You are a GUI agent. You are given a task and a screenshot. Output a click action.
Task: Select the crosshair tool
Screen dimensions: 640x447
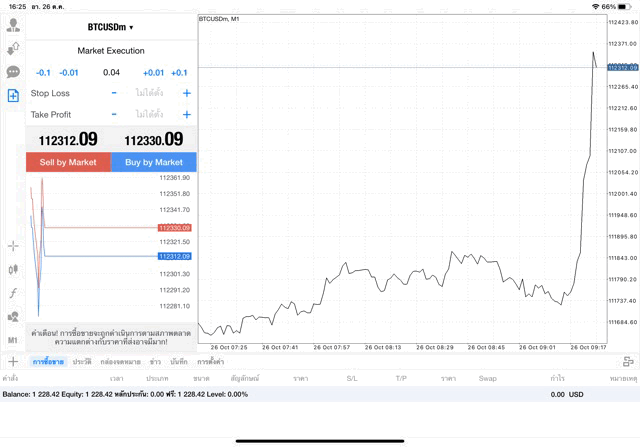[13, 245]
